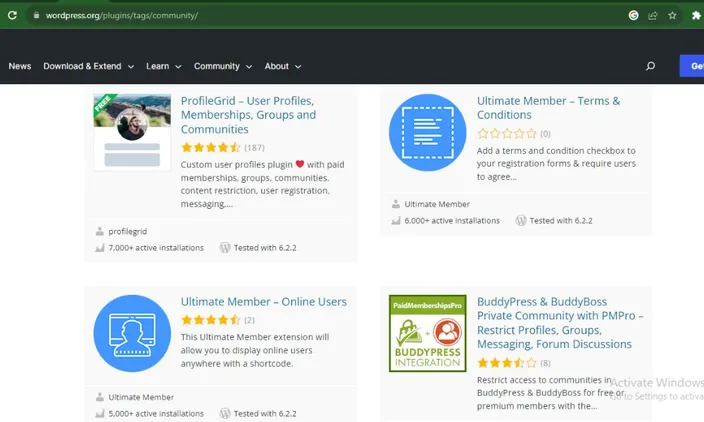The image size is (704, 422).
Task: Reload the page with the refresh icon
Action: tap(12, 15)
